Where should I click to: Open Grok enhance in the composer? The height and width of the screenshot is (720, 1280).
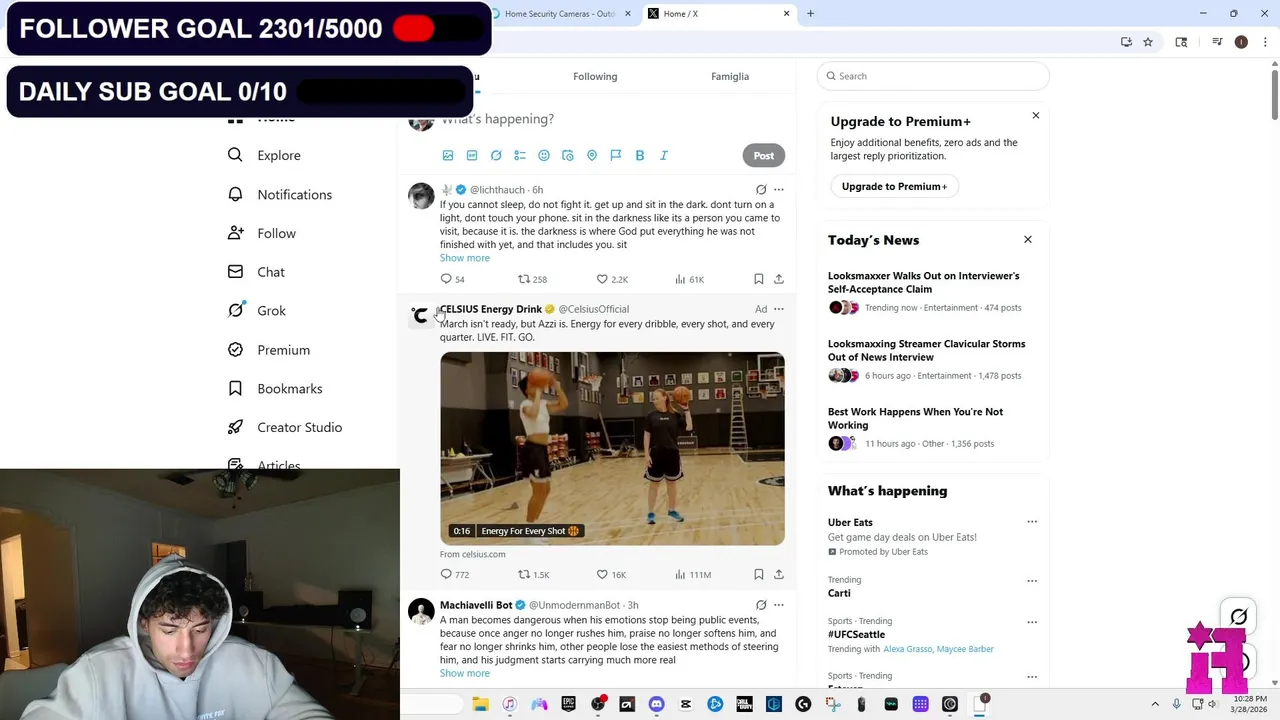[x=496, y=155]
